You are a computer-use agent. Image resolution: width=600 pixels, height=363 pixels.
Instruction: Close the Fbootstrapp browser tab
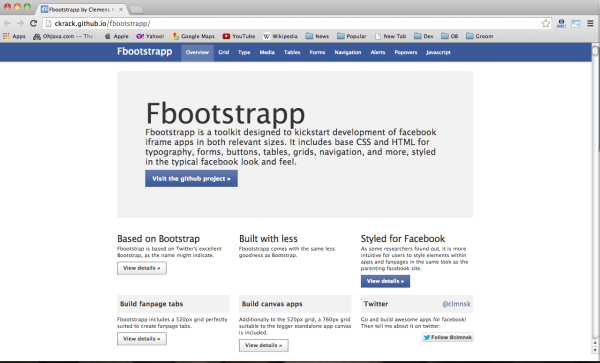[x=121, y=9]
